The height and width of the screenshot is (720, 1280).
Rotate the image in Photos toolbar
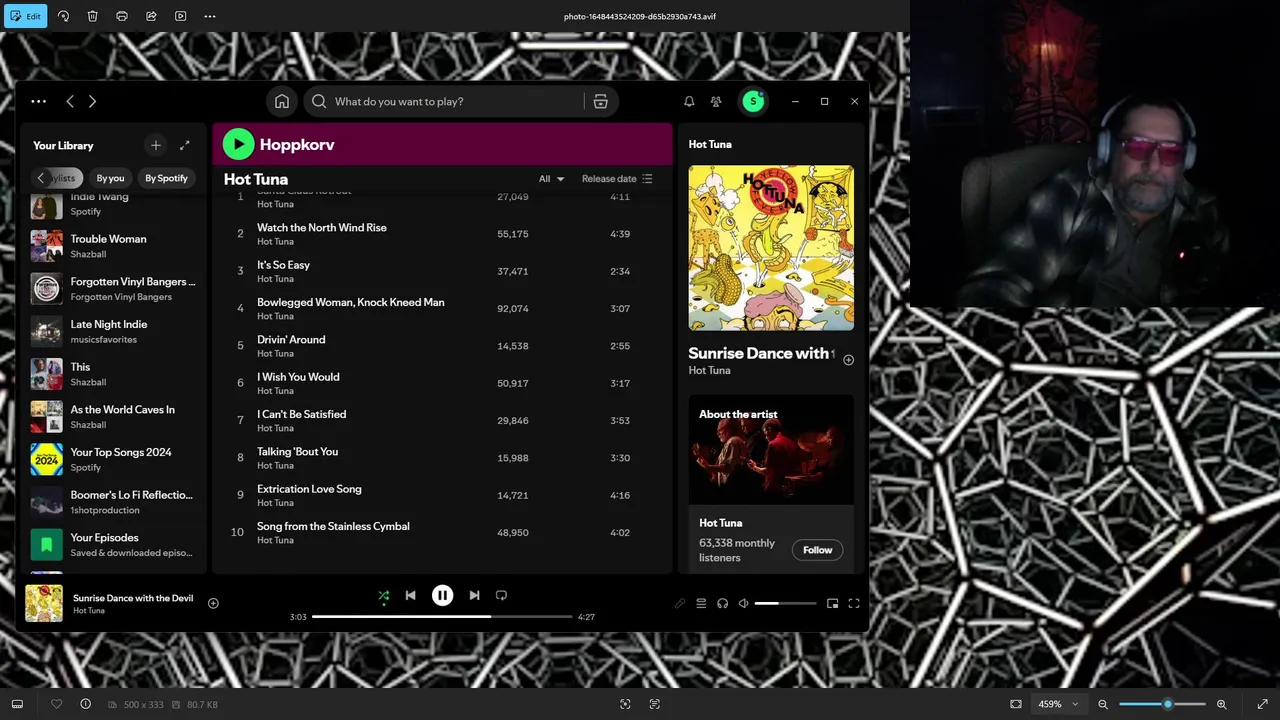point(63,16)
